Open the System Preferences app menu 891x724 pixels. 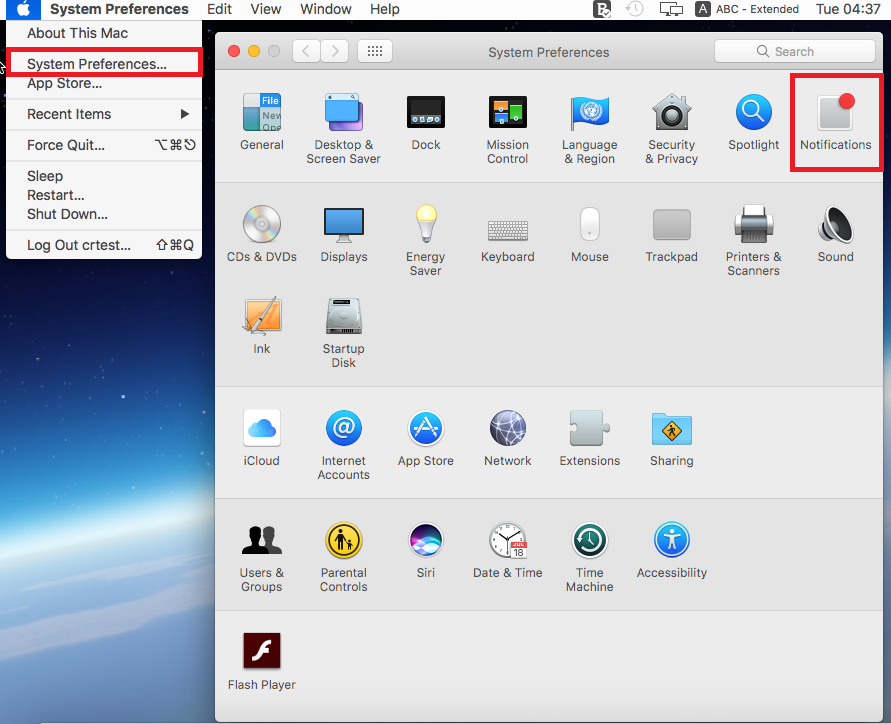point(119,9)
